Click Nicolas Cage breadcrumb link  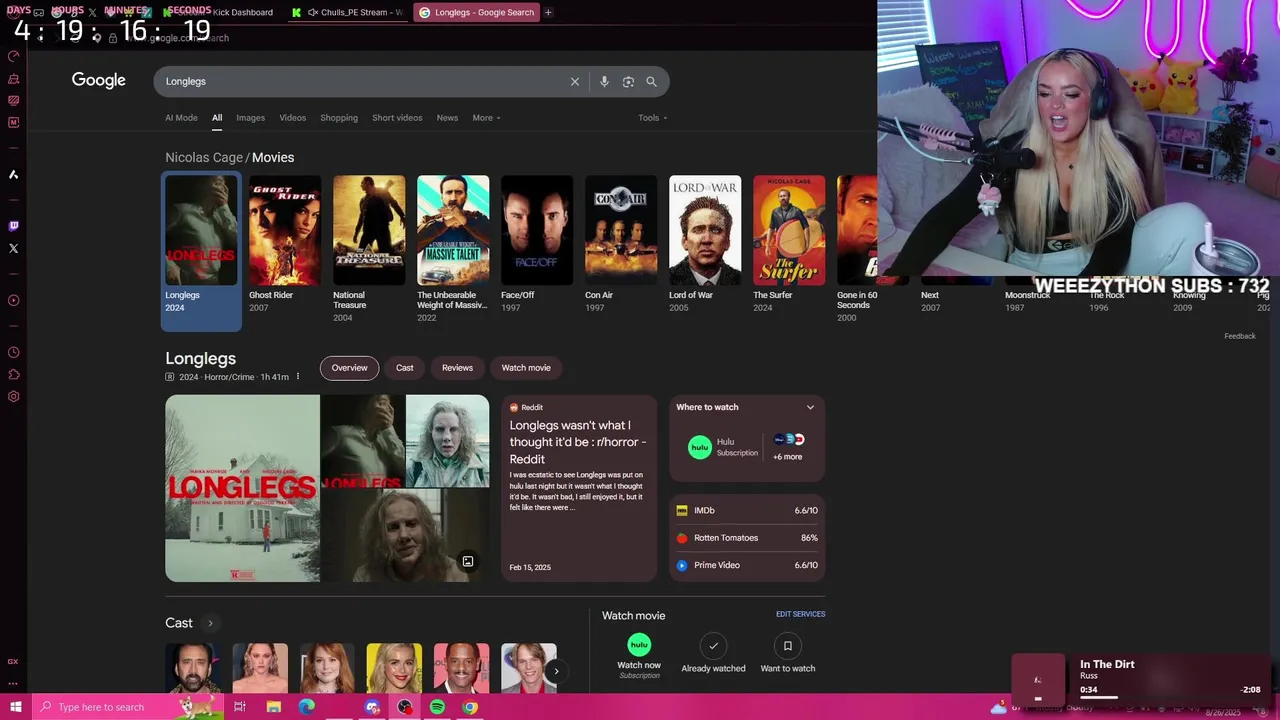tap(204, 157)
